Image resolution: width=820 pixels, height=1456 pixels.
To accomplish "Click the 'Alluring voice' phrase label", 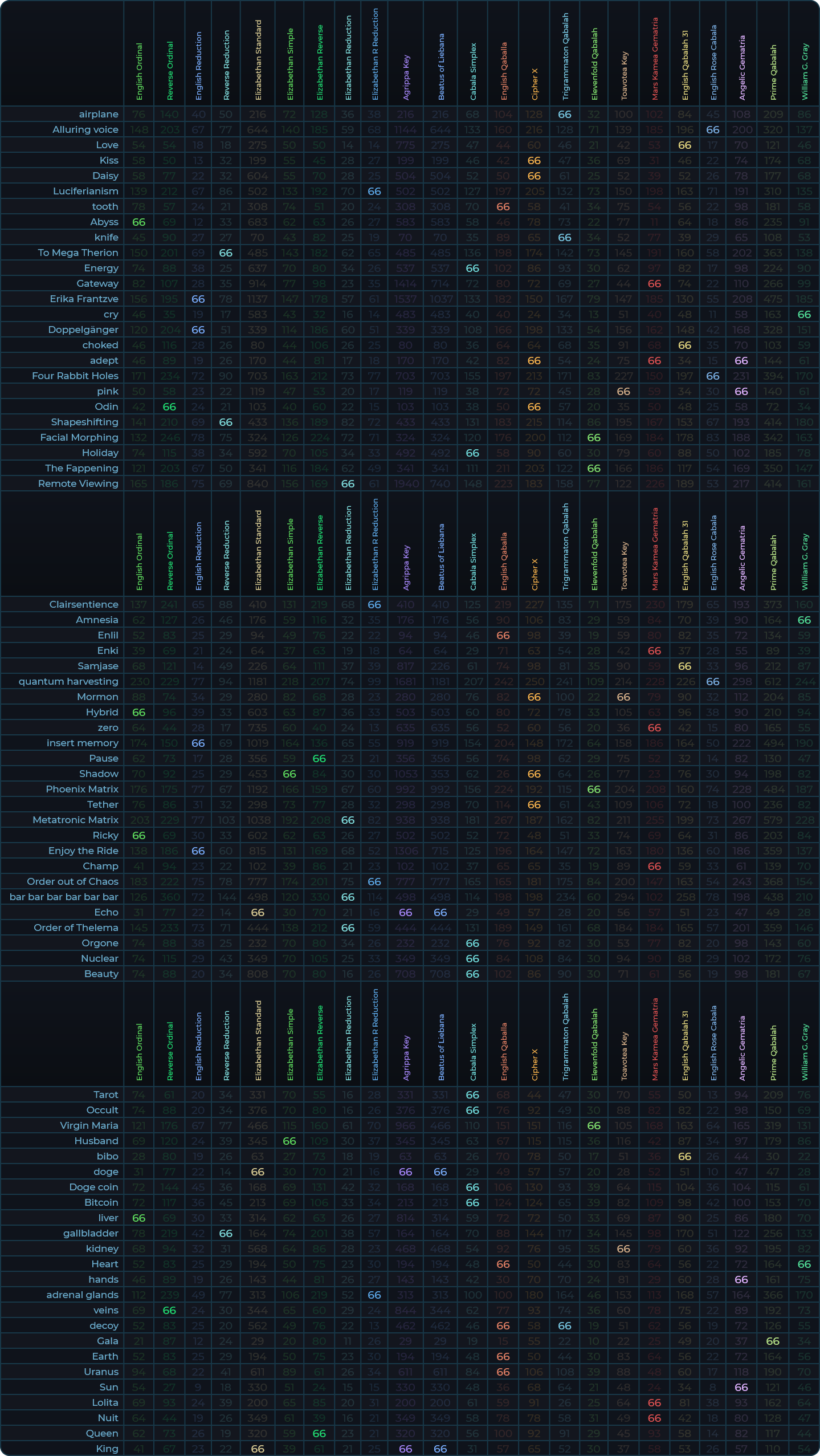I will pos(85,130).
